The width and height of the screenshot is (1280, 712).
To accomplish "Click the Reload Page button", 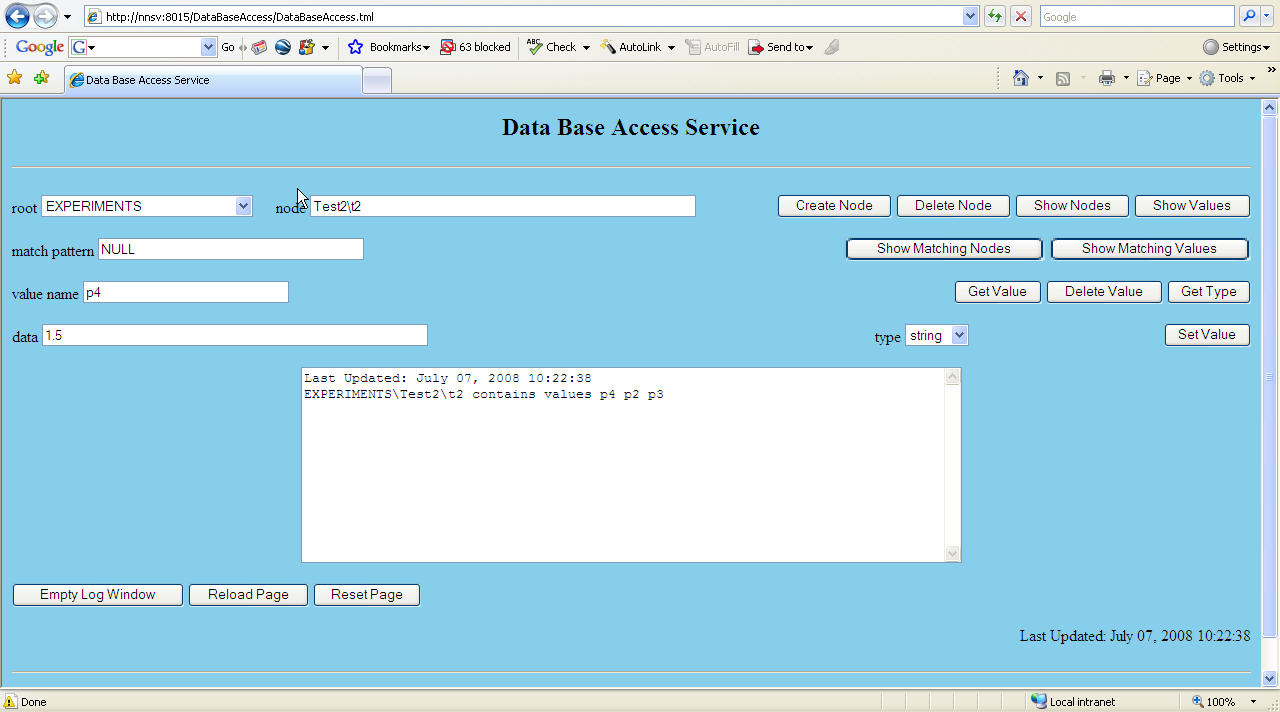I will click(248, 595).
